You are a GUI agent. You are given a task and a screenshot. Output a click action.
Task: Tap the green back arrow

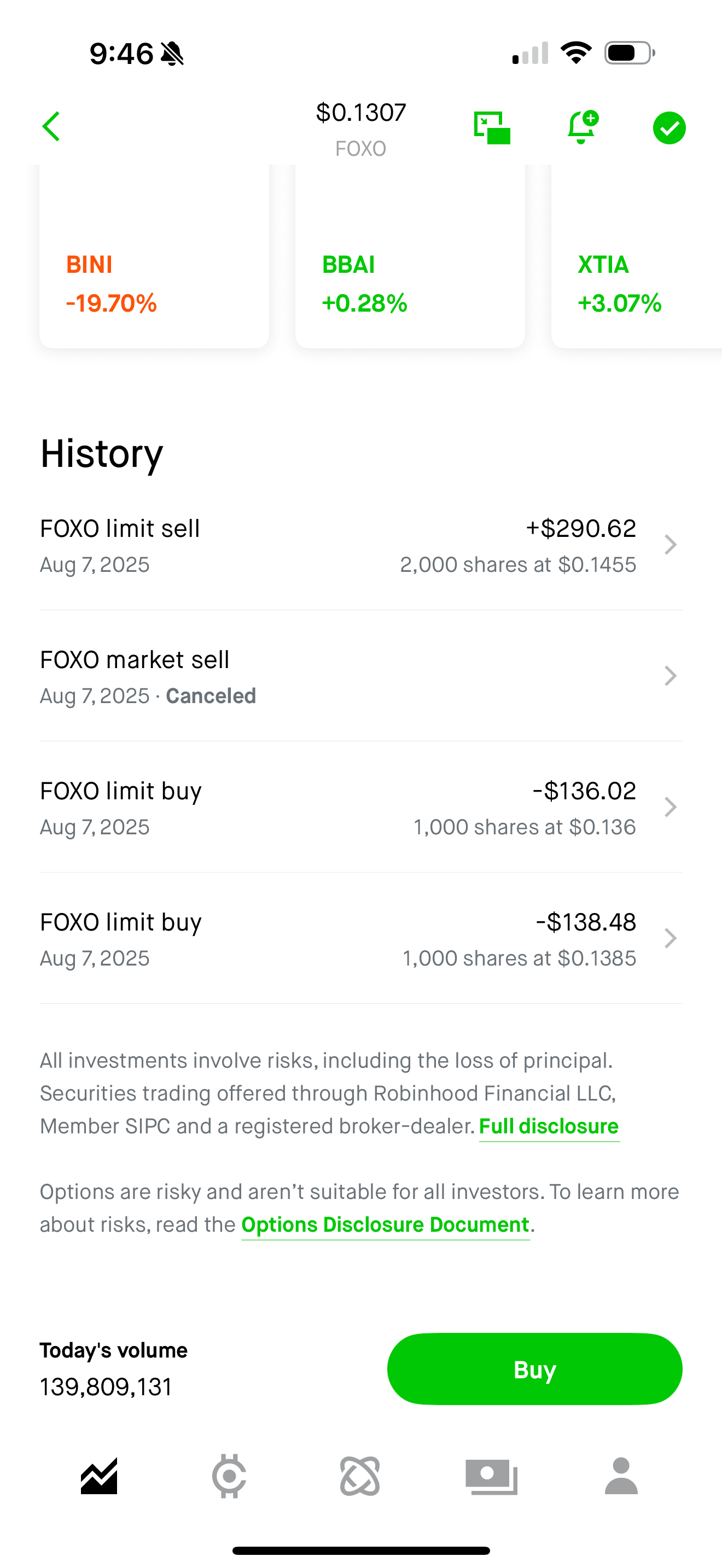[52, 127]
